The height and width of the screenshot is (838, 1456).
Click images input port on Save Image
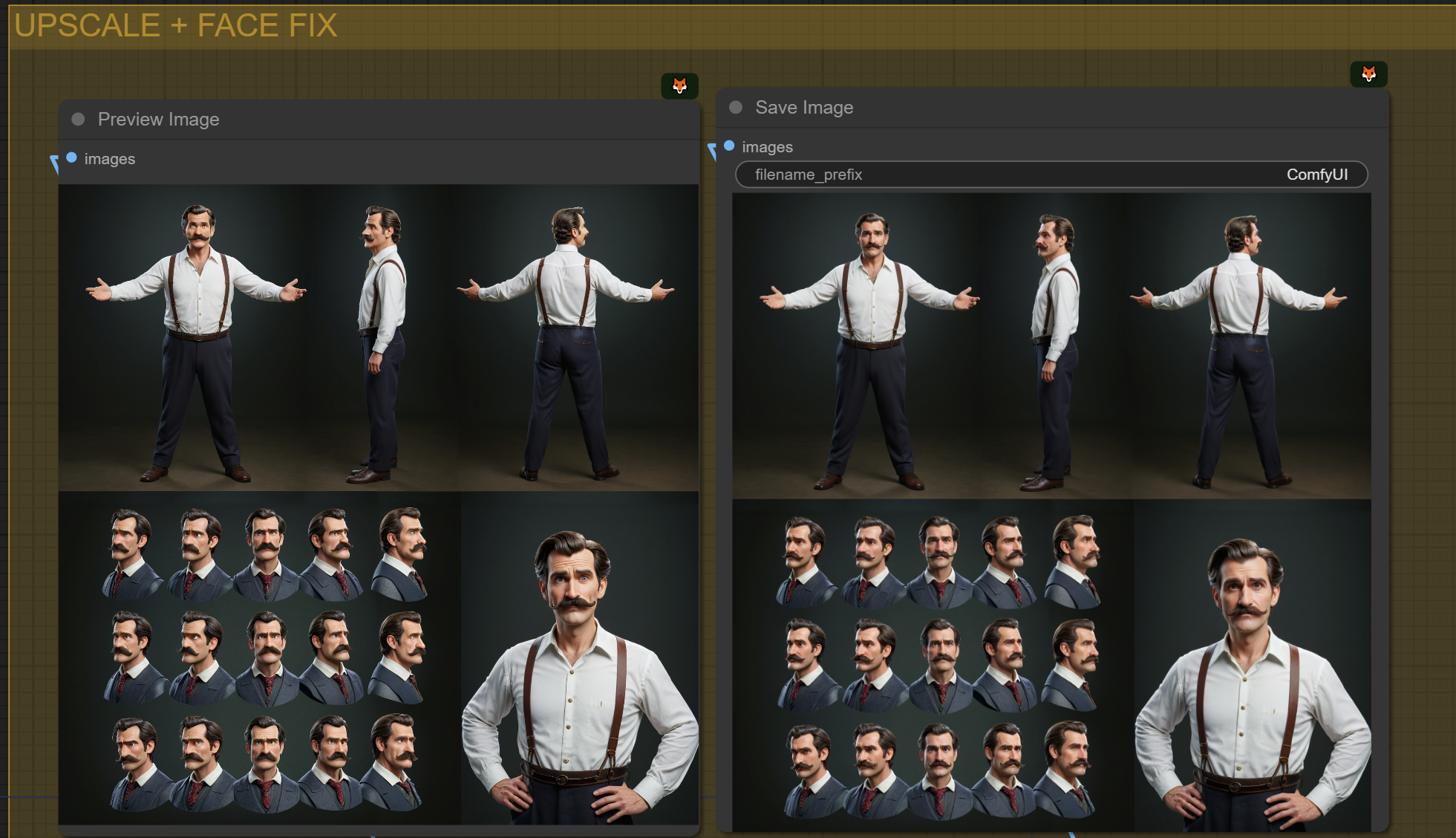729,146
